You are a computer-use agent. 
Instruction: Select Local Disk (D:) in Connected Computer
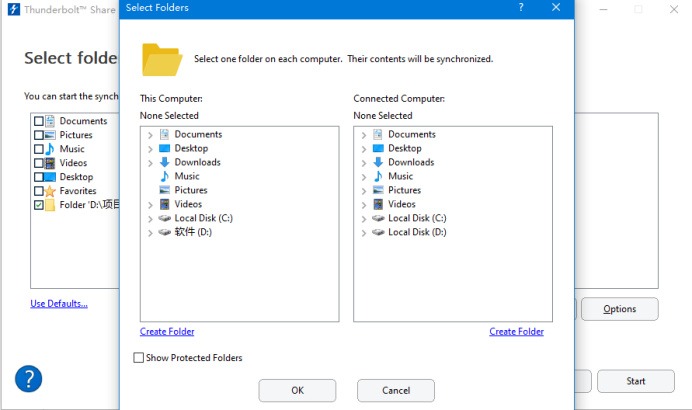[417, 232]
